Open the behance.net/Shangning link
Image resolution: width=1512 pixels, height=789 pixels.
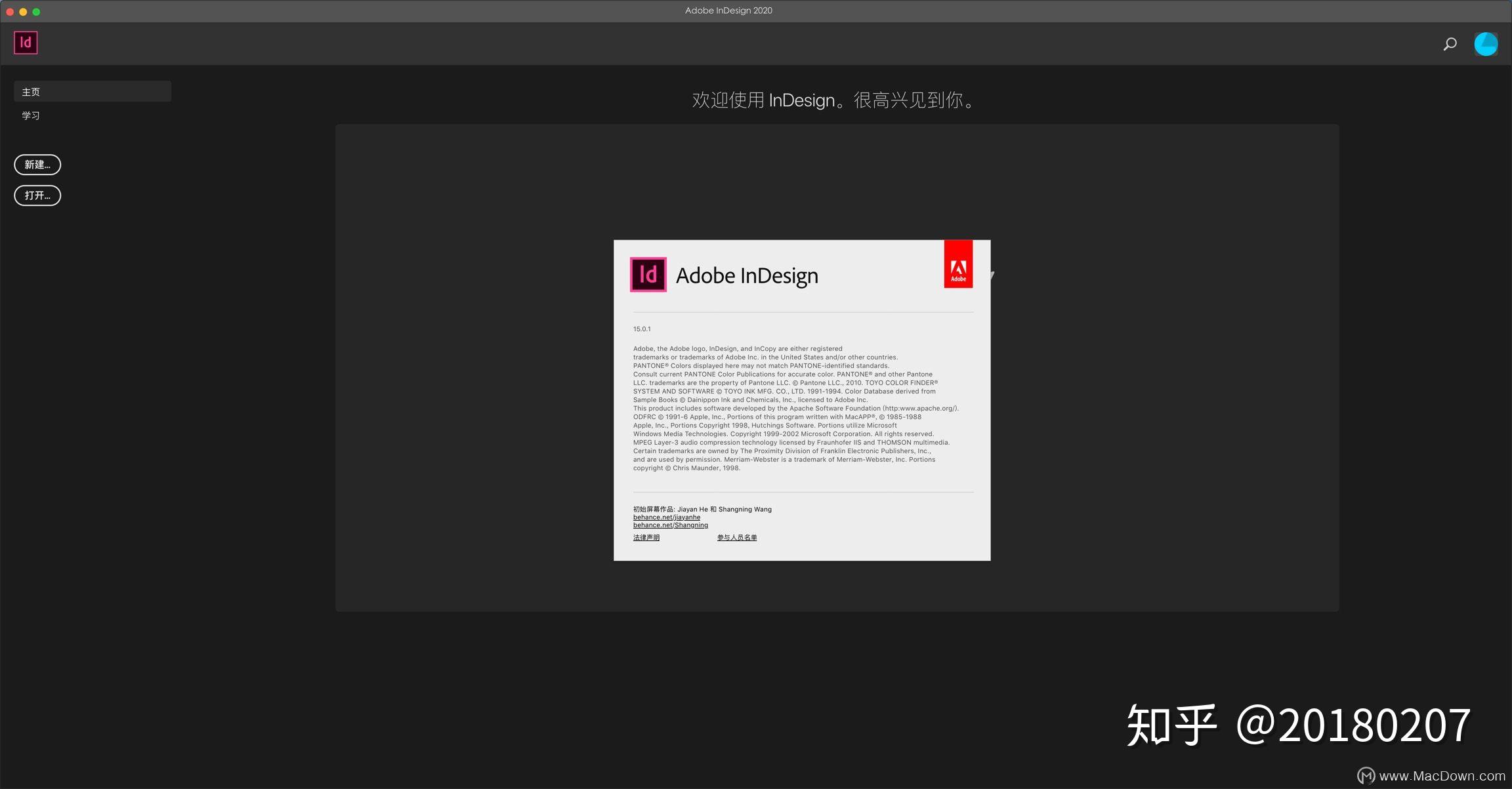(x=670, y=525)
